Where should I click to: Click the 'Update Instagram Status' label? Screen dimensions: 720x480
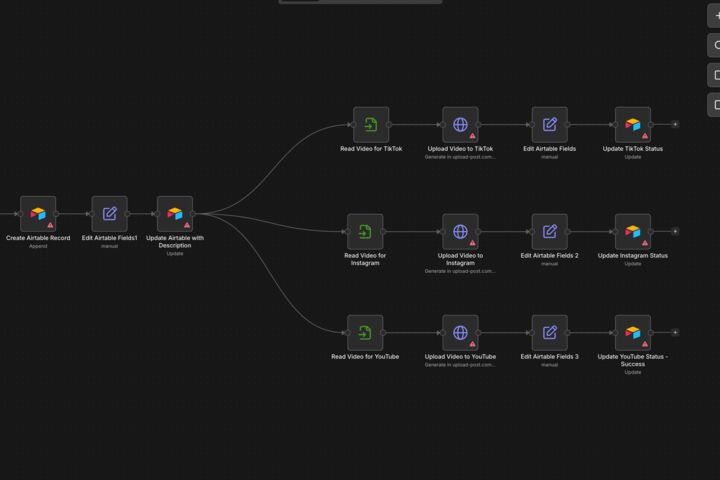pyautogui.click(x=633, y=256)
